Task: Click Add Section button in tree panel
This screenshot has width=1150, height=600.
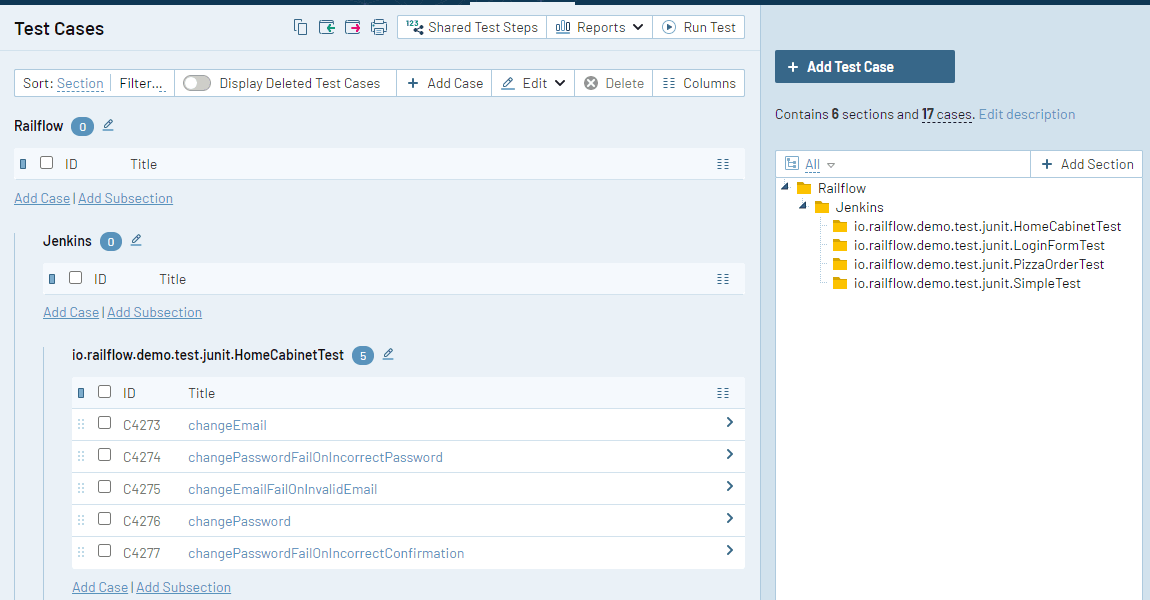Action: point(1087,164)
